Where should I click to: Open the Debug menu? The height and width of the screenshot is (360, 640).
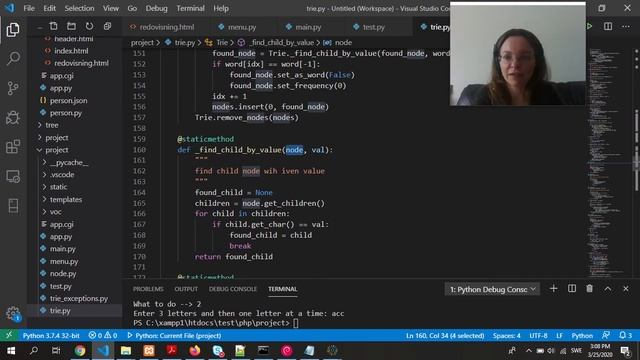point(156,8)
